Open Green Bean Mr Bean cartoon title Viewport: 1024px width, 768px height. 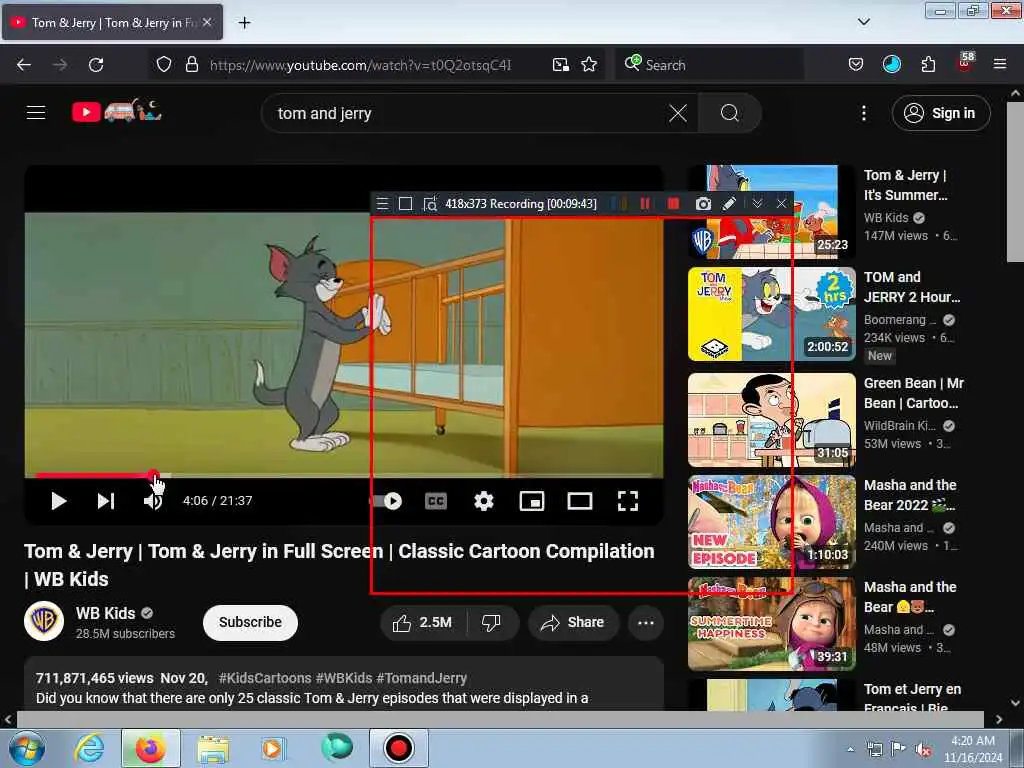tap(914, 393)
